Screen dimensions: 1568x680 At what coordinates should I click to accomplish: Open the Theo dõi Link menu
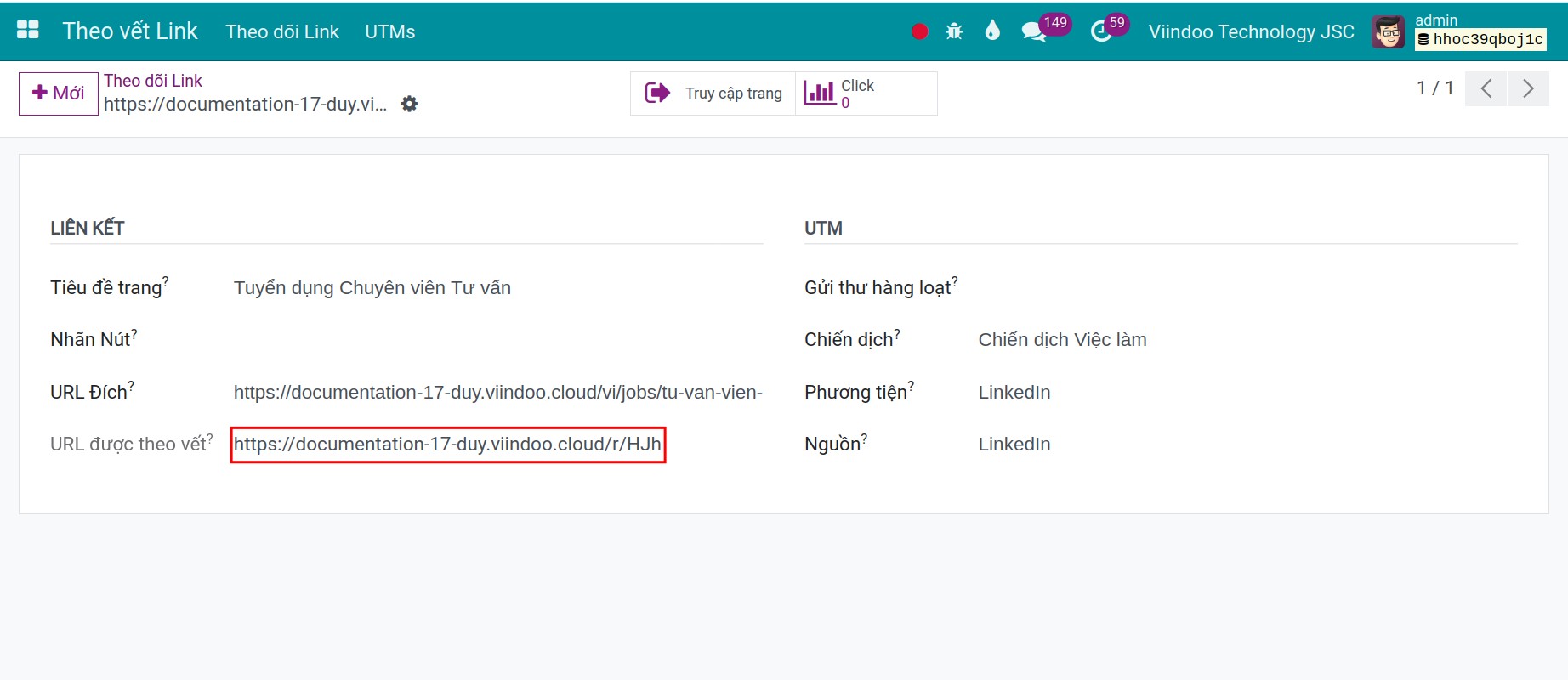(282, 31)
